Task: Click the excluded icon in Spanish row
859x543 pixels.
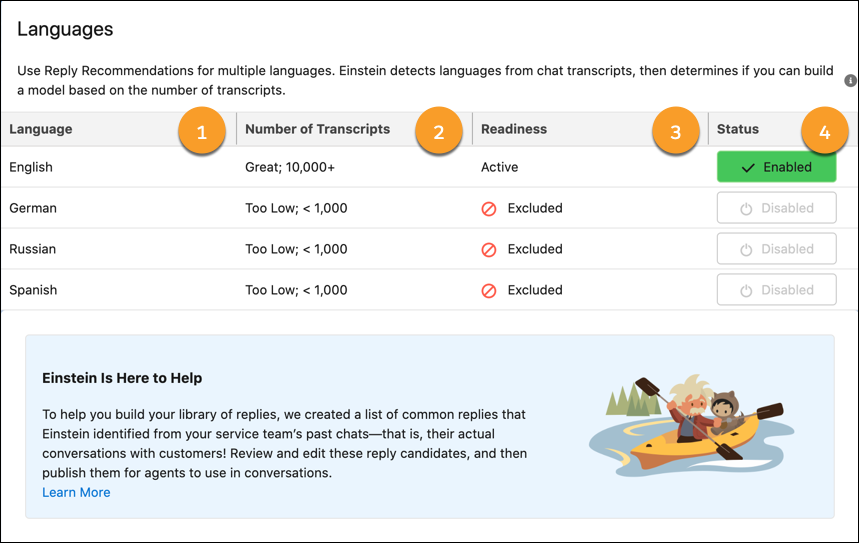Action: [489, 291]
